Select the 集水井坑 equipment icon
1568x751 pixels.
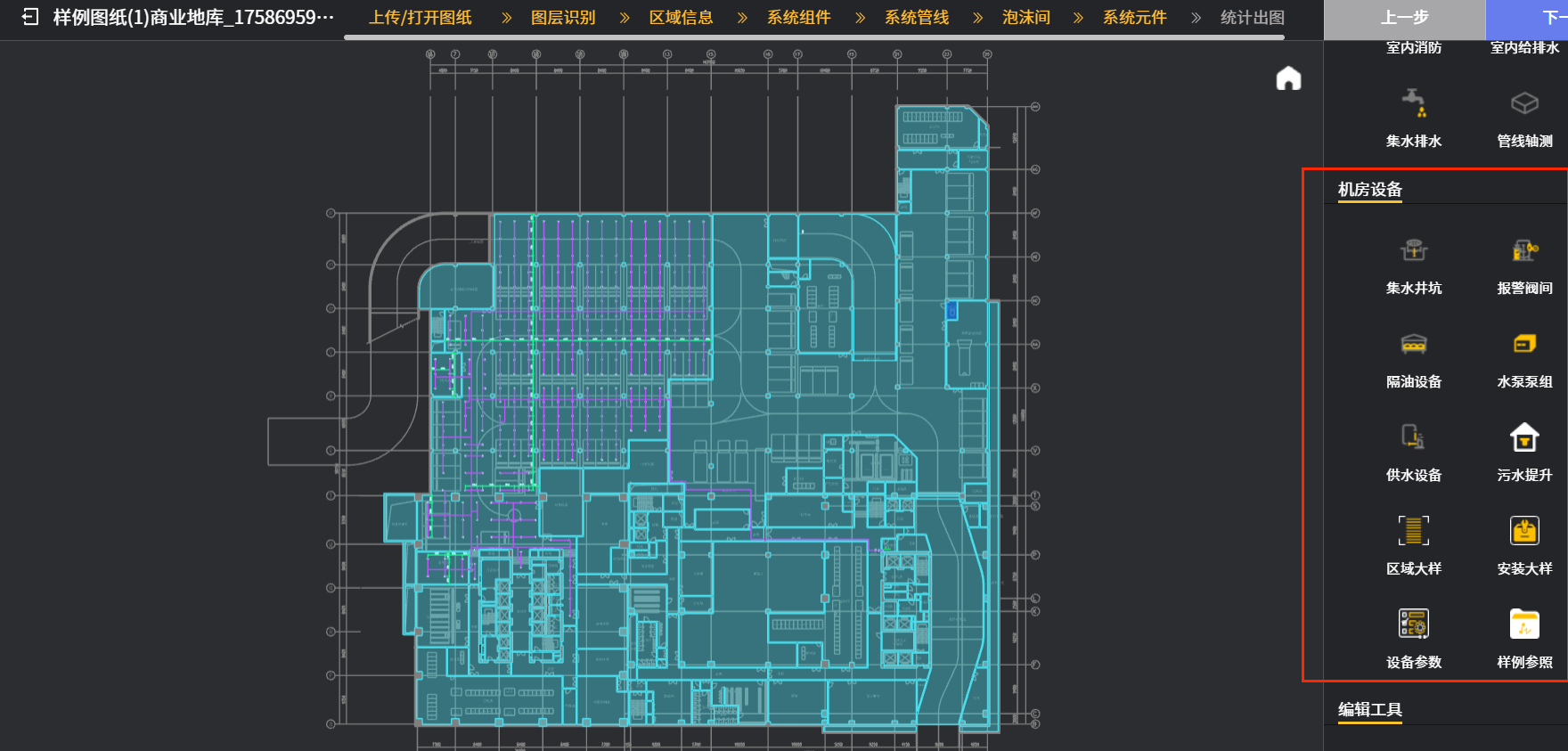tap(1413, 252)
